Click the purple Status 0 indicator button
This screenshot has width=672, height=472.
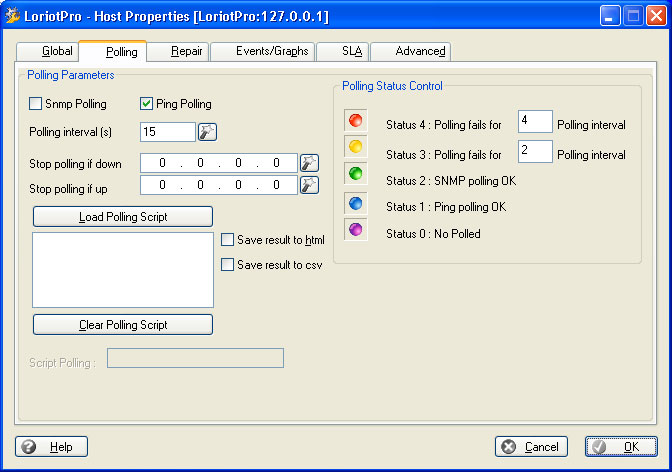356,230
